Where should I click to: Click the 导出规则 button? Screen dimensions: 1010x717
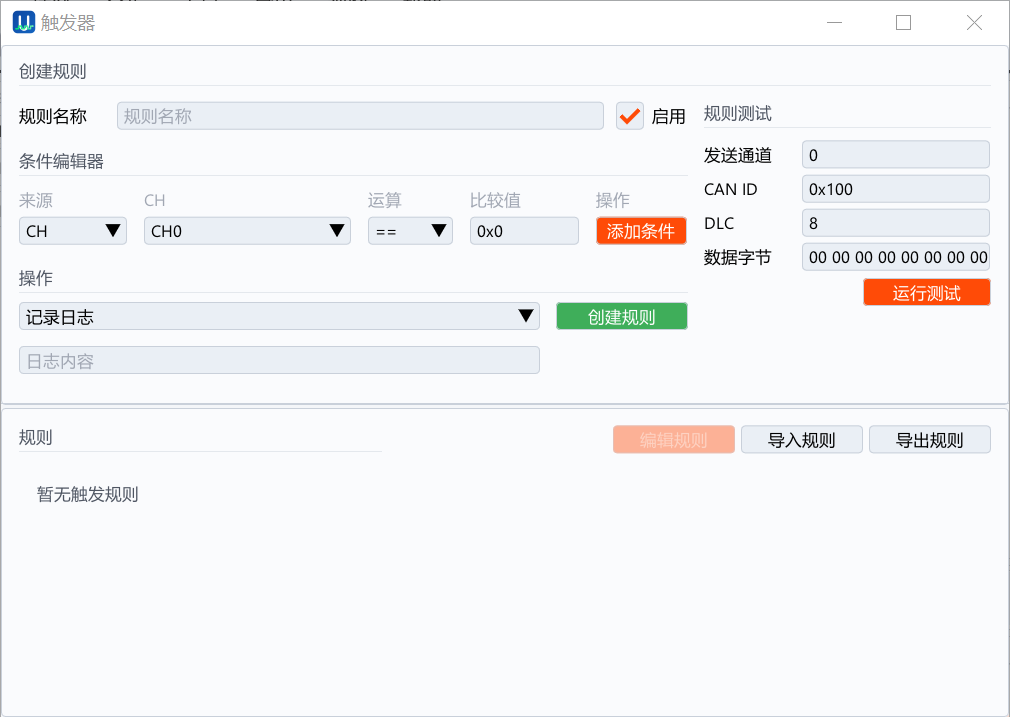coord(929,439)
